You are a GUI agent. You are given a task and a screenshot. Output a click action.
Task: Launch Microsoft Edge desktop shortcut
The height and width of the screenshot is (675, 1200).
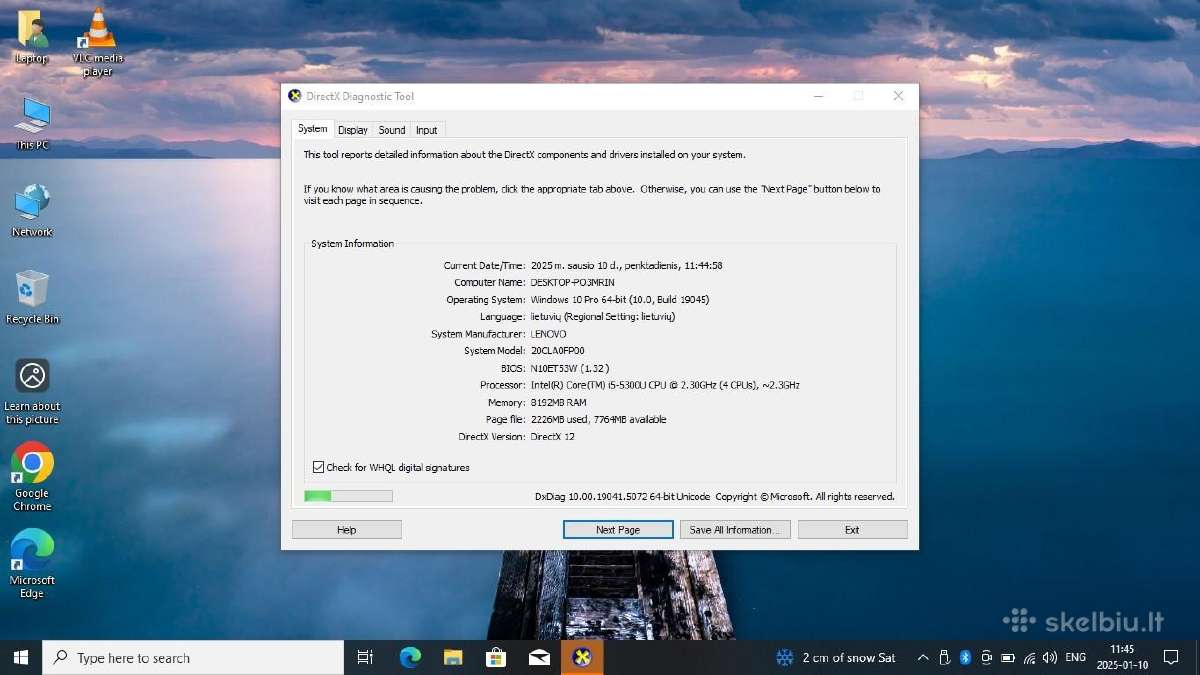[32, 564]
